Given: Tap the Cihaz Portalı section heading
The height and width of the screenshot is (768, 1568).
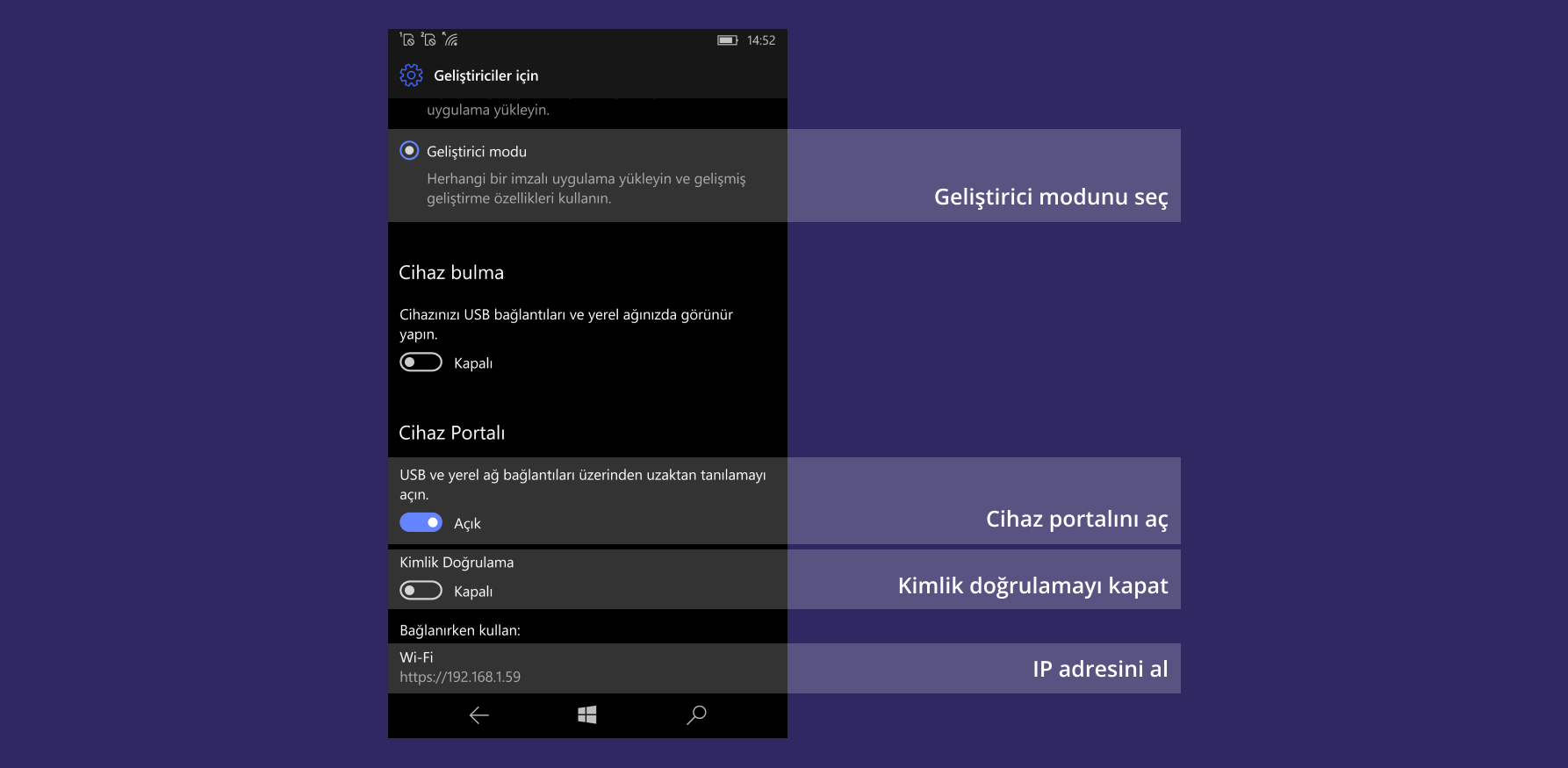Looking at the screenshot, I should pos(452,433).
